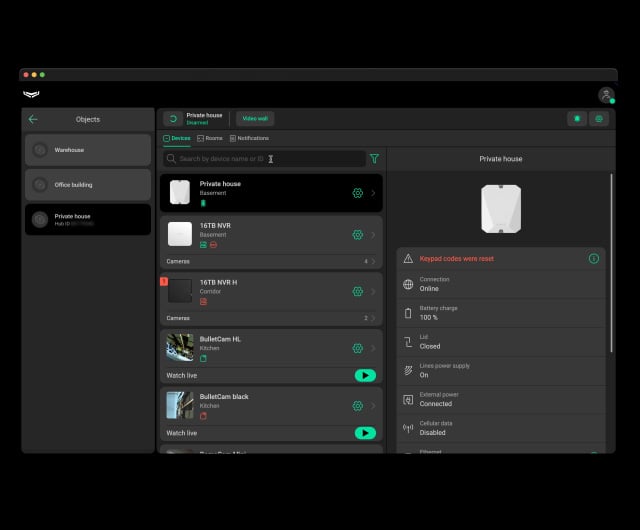640x530 pixels.
Task: Switch to the Rooms tab
Action: [209, 138]
